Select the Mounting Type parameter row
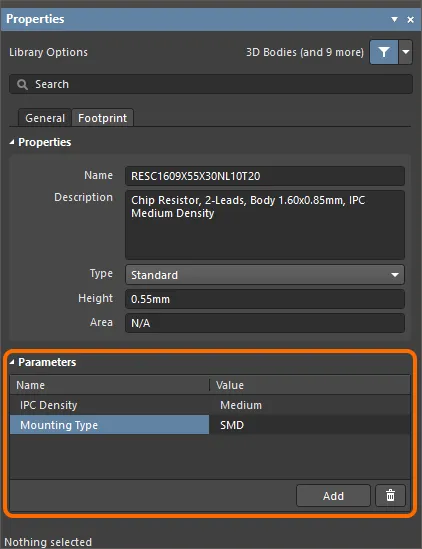The image size is (422, 549). [x=210, y=425]
